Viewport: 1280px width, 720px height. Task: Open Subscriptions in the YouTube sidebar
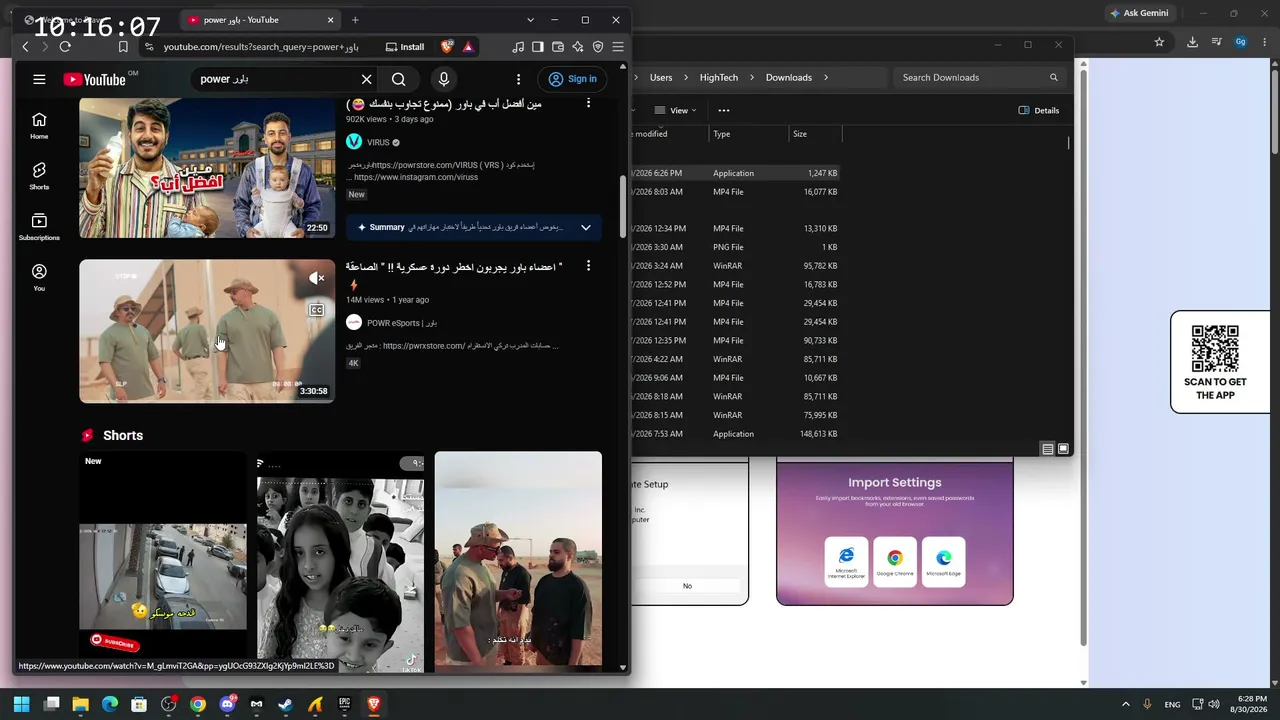tap(39, 227)
